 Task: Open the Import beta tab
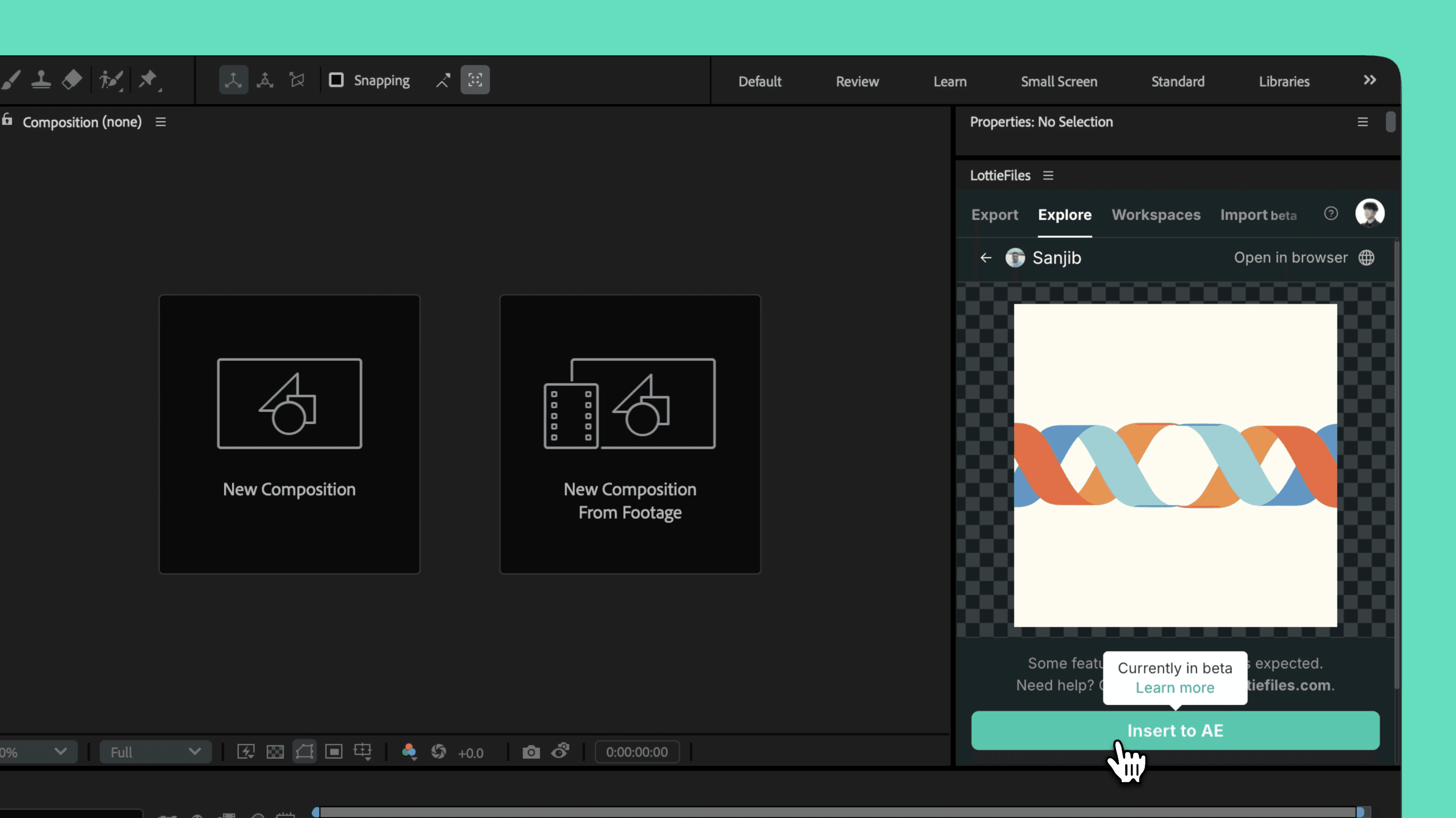point(1258,215)
